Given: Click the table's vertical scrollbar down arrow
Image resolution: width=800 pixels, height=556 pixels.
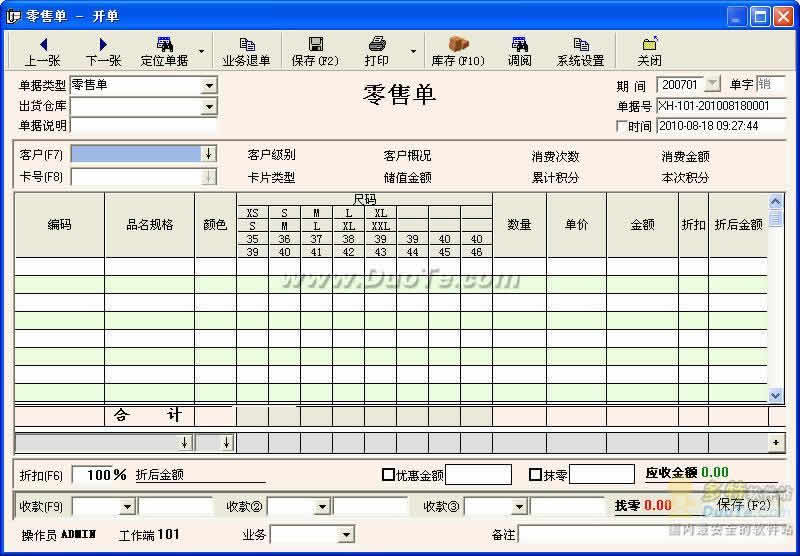Looking at the screenshot, I should point(776,396).
